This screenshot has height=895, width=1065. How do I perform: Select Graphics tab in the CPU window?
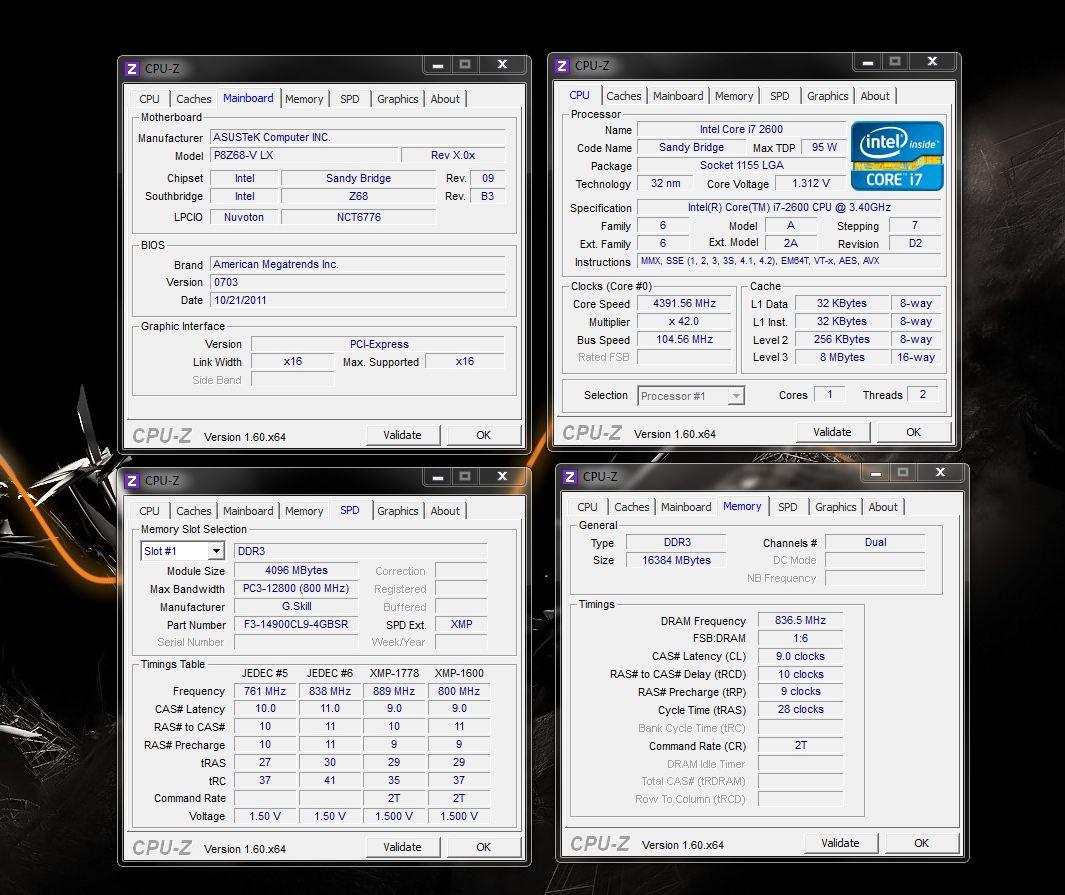[x=827, y=96]
